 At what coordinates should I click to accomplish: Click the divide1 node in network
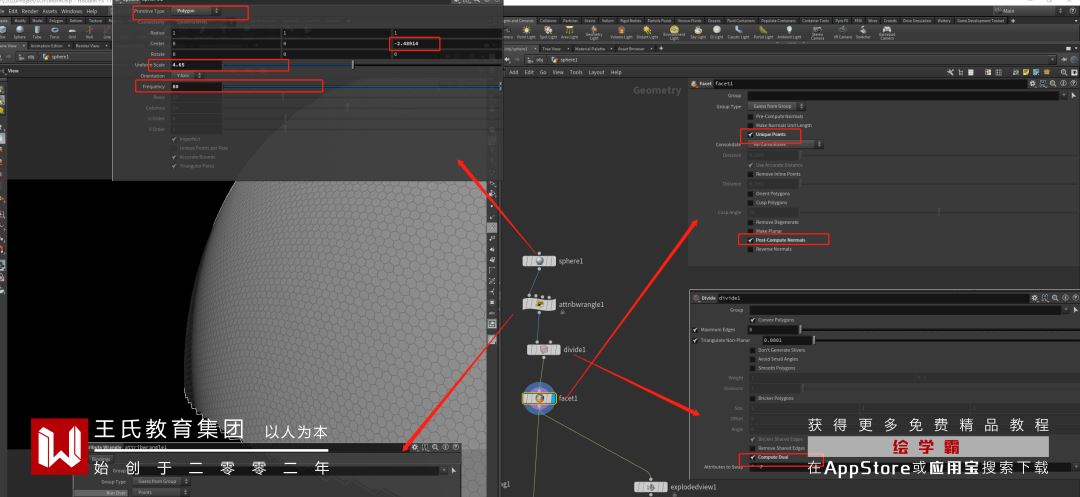tap(544, 350)
